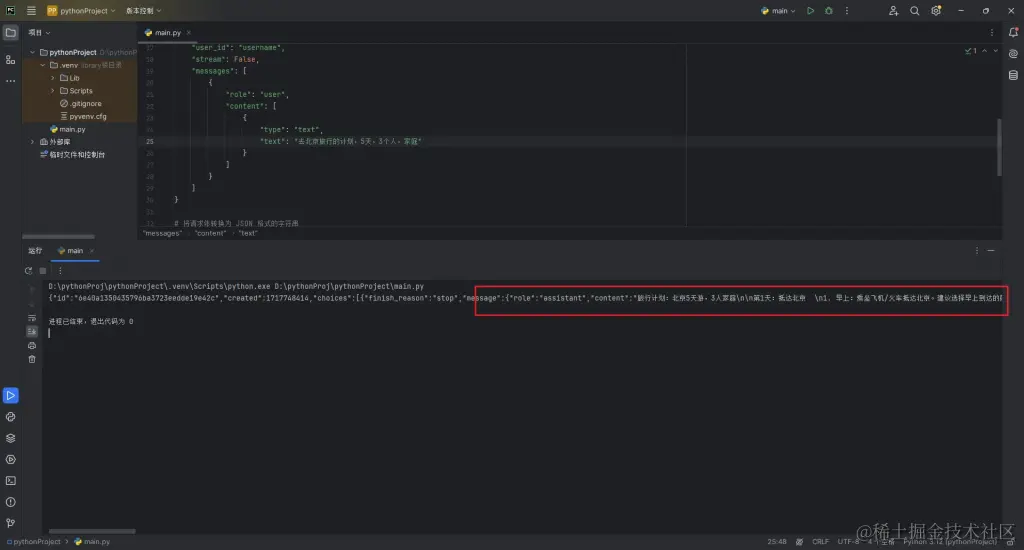Go to previous highlighted problem arrow
The height and width of the screenshot is (550, 1024).
(984, 51)
